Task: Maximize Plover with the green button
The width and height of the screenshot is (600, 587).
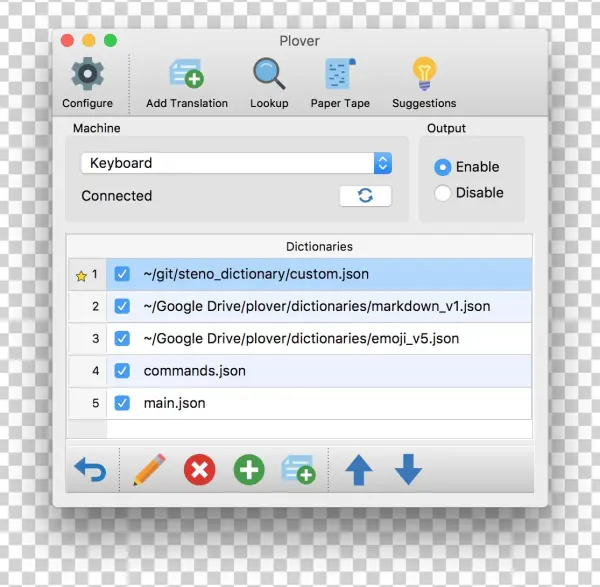Action: (x=111, y=41)
